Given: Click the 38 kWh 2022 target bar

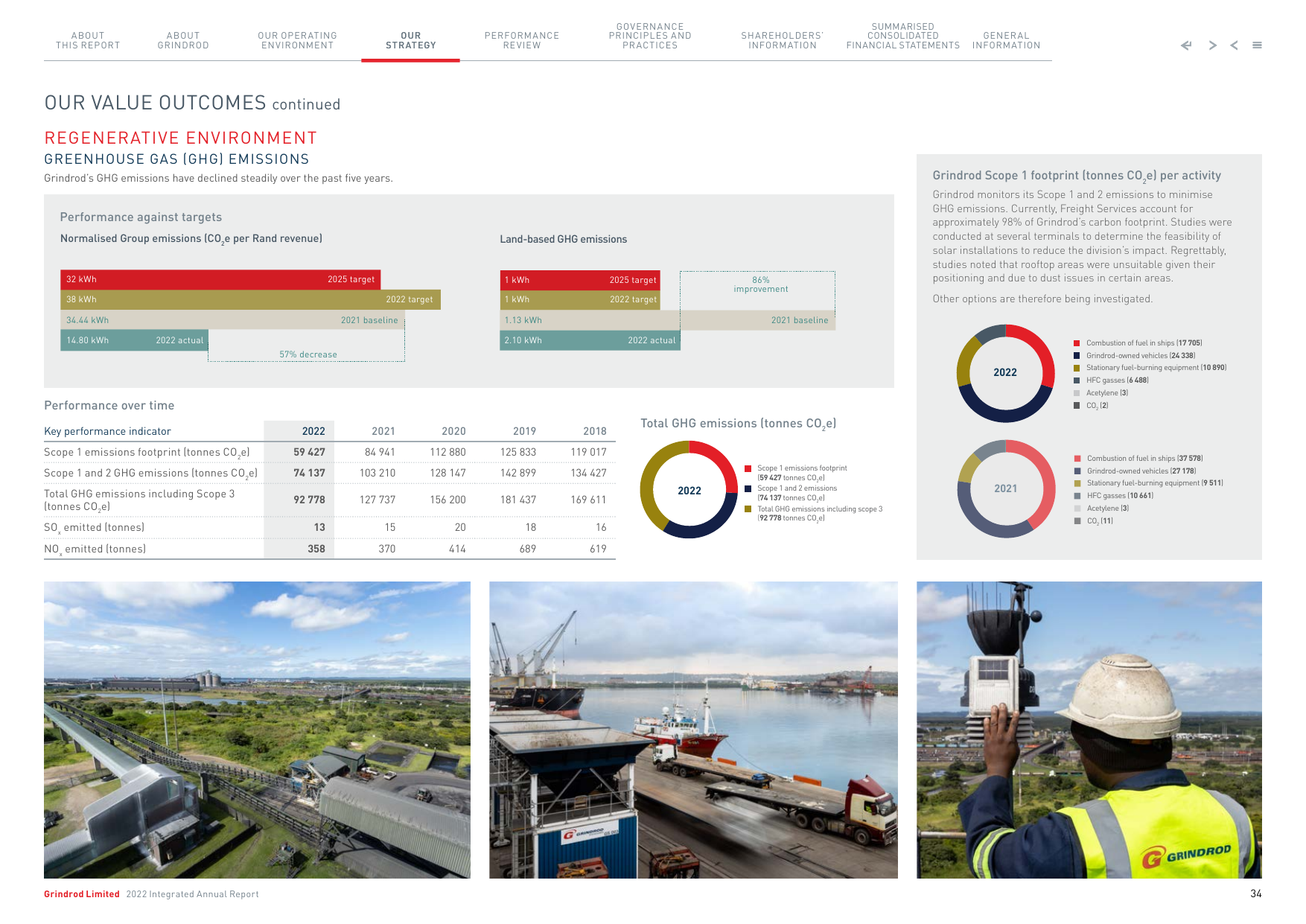Looking at the screenshot, I should coord(250,299).
